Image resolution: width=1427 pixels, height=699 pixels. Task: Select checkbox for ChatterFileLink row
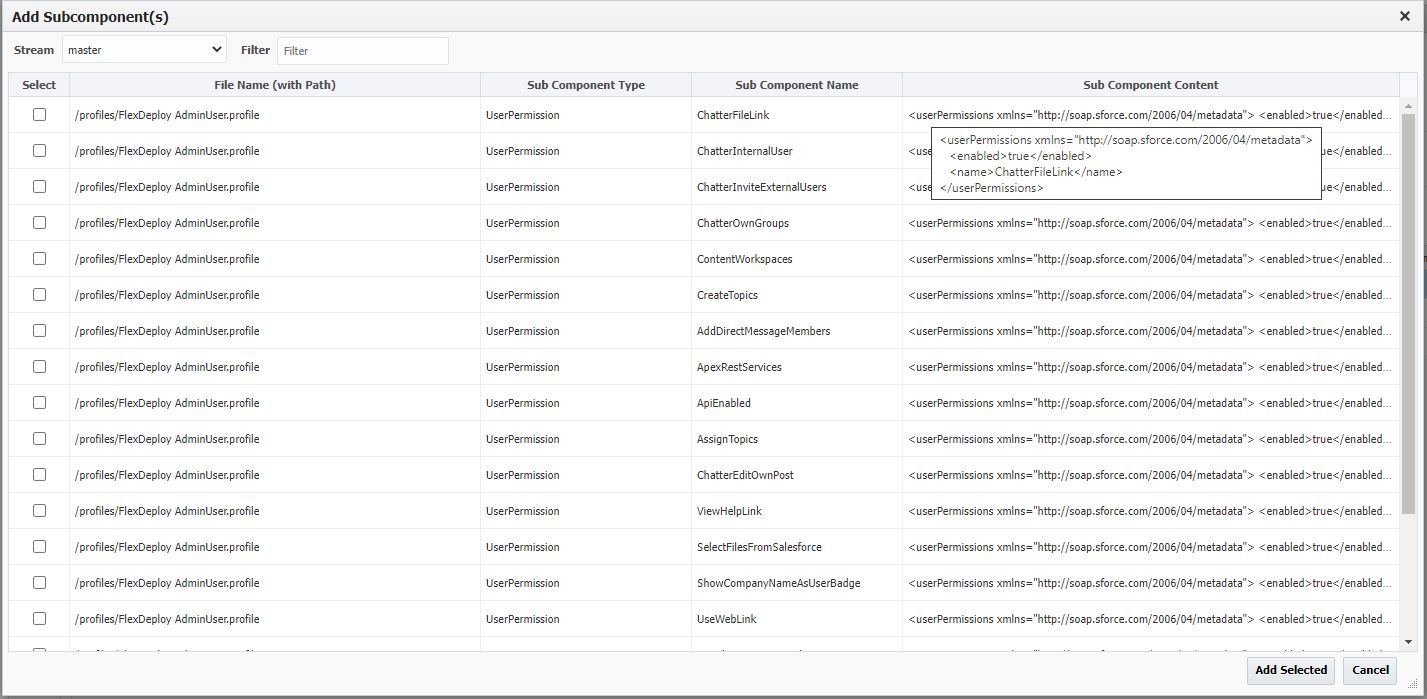(39, 115)
